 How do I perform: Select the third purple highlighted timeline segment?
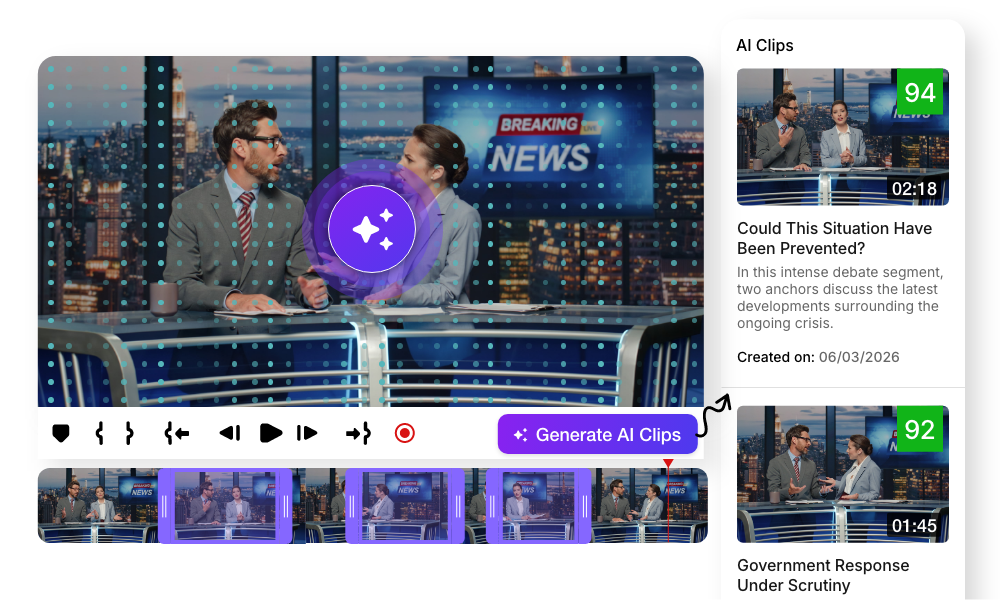click(x=538, y=506)
